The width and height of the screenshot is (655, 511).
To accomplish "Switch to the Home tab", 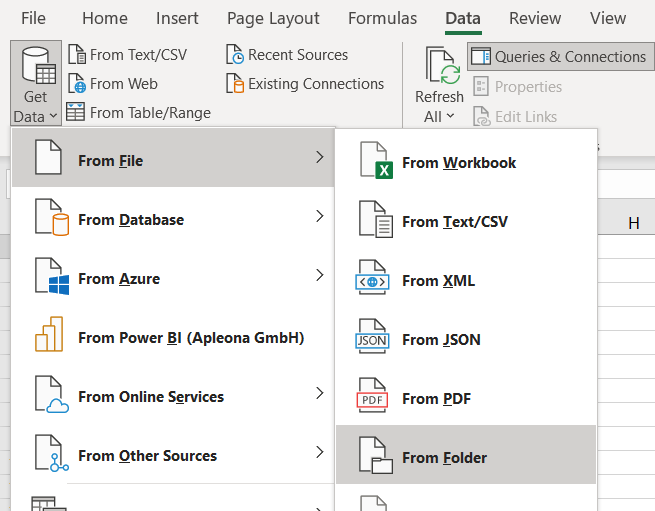I will pyautogui.click(x=105, y=18).
